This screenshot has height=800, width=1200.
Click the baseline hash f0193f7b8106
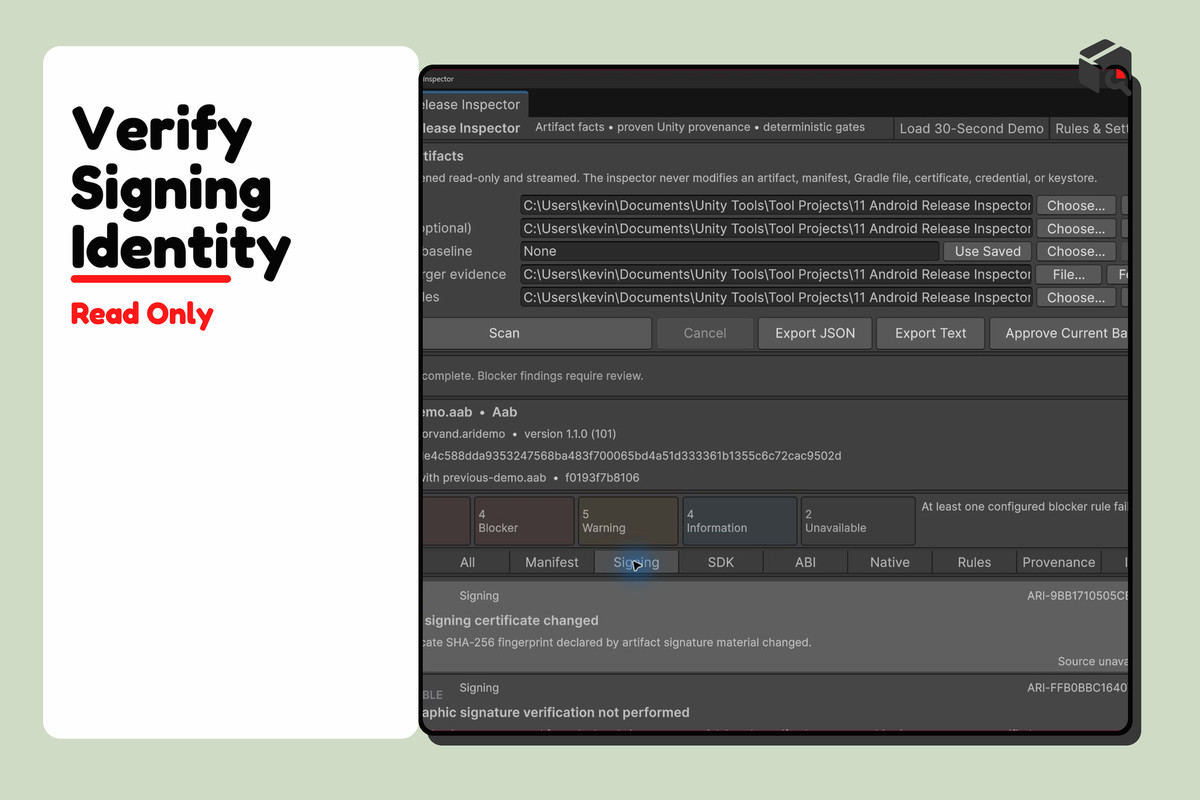602,478
